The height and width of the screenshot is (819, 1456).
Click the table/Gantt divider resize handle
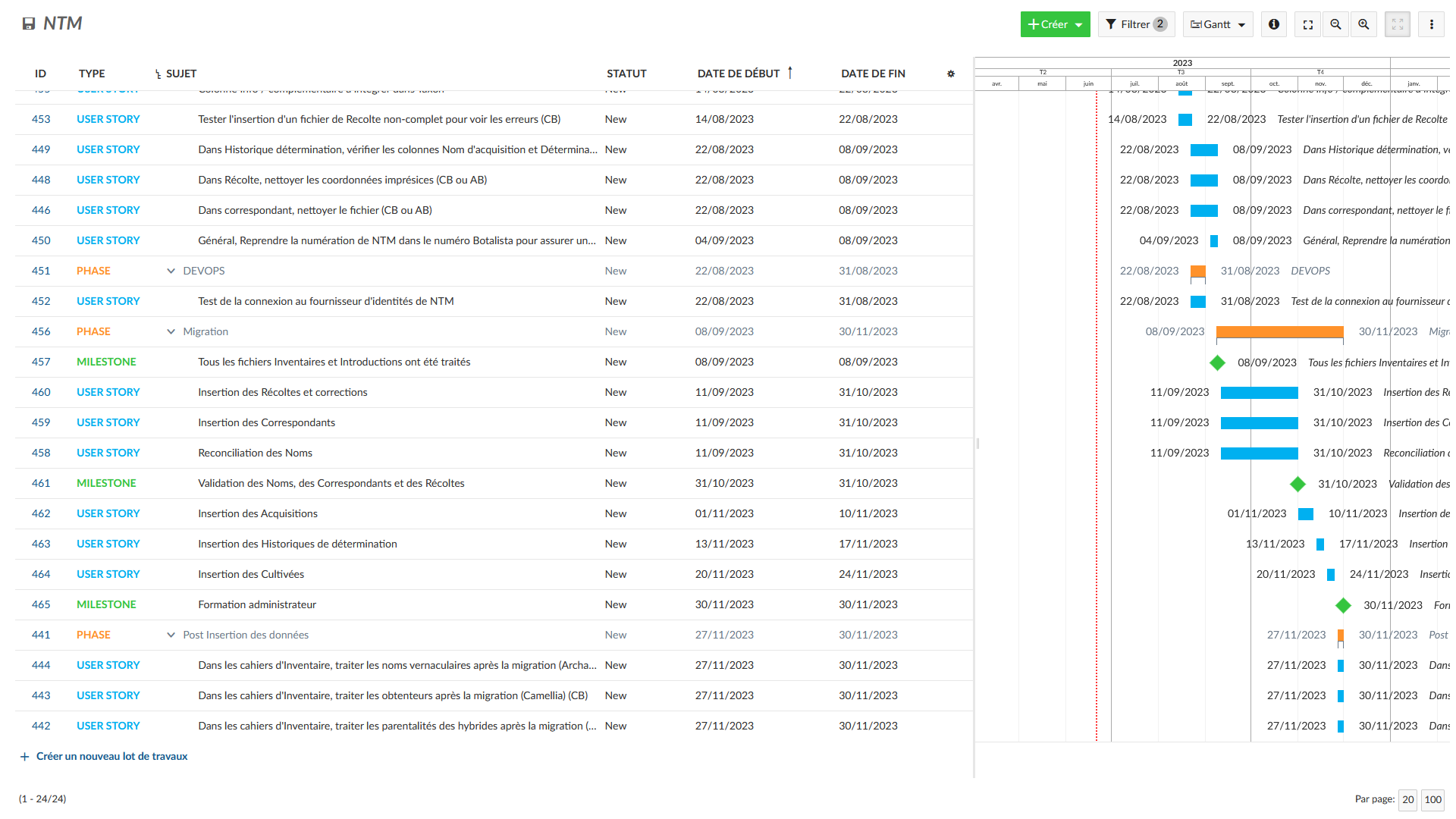click(x=977, y=444)
